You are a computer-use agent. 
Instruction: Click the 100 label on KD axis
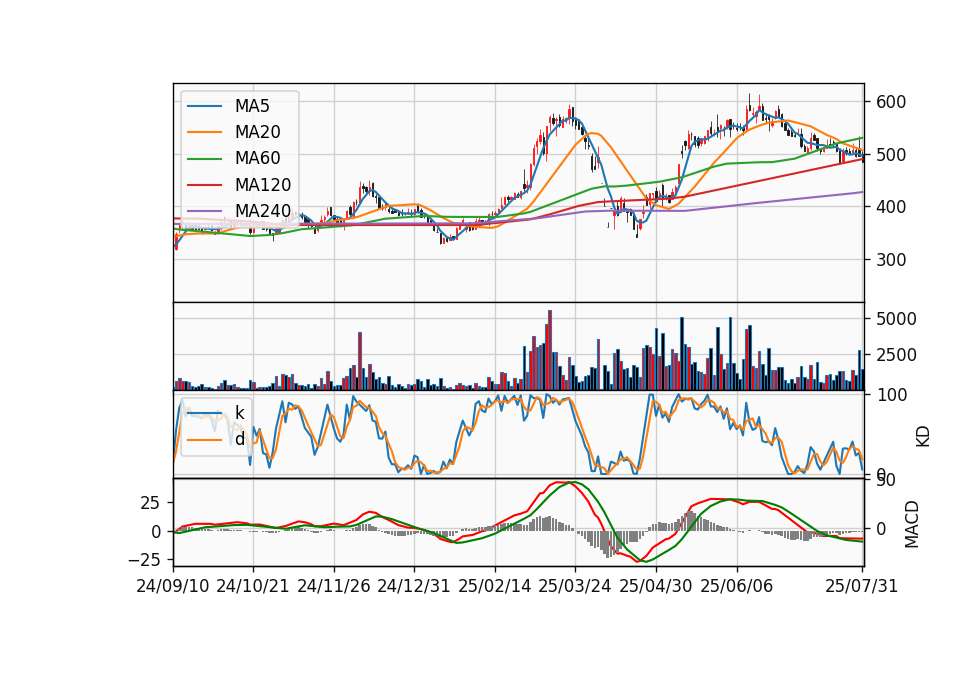[x=891, y=395]
